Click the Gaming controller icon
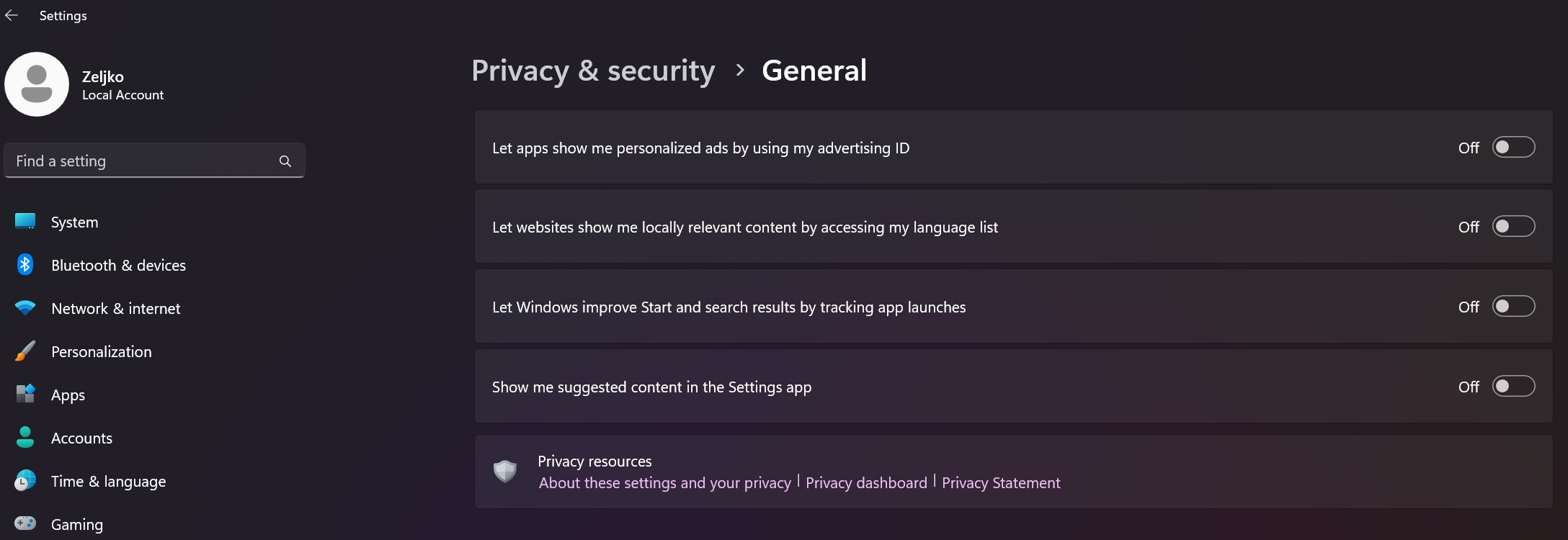Screen dimensions: 1568x540 [25, 523]
